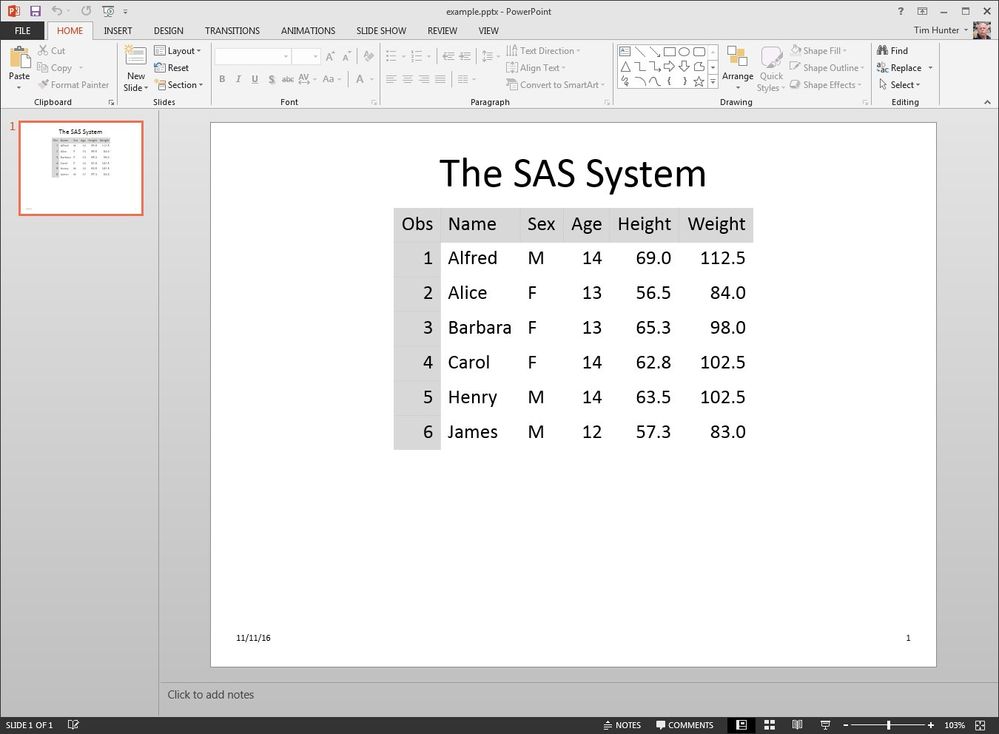Switch to Slide Sorter view
Screen dimensions: 999x734
(770, 725)
